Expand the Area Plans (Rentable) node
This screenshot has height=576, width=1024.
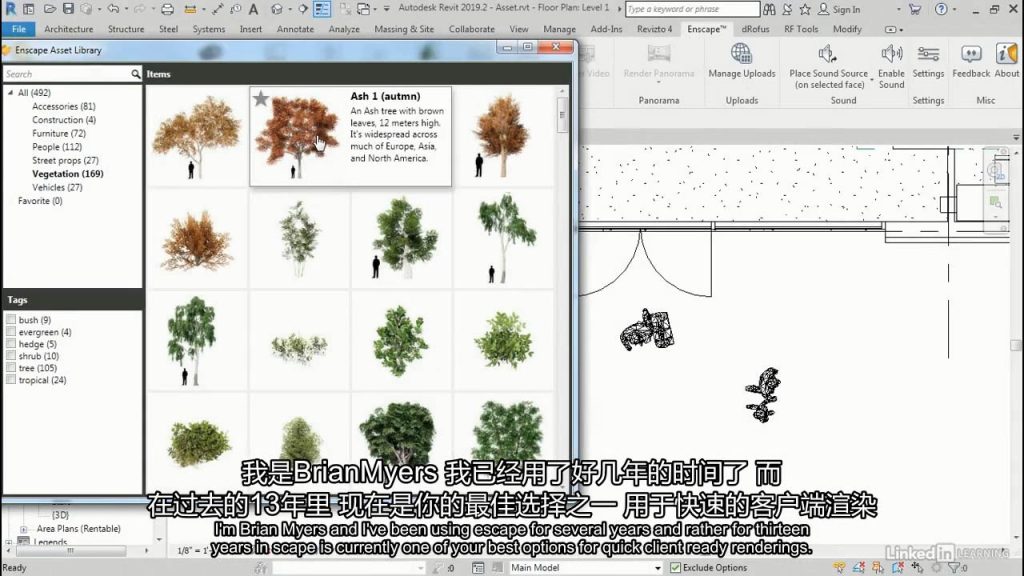point(24,529)
